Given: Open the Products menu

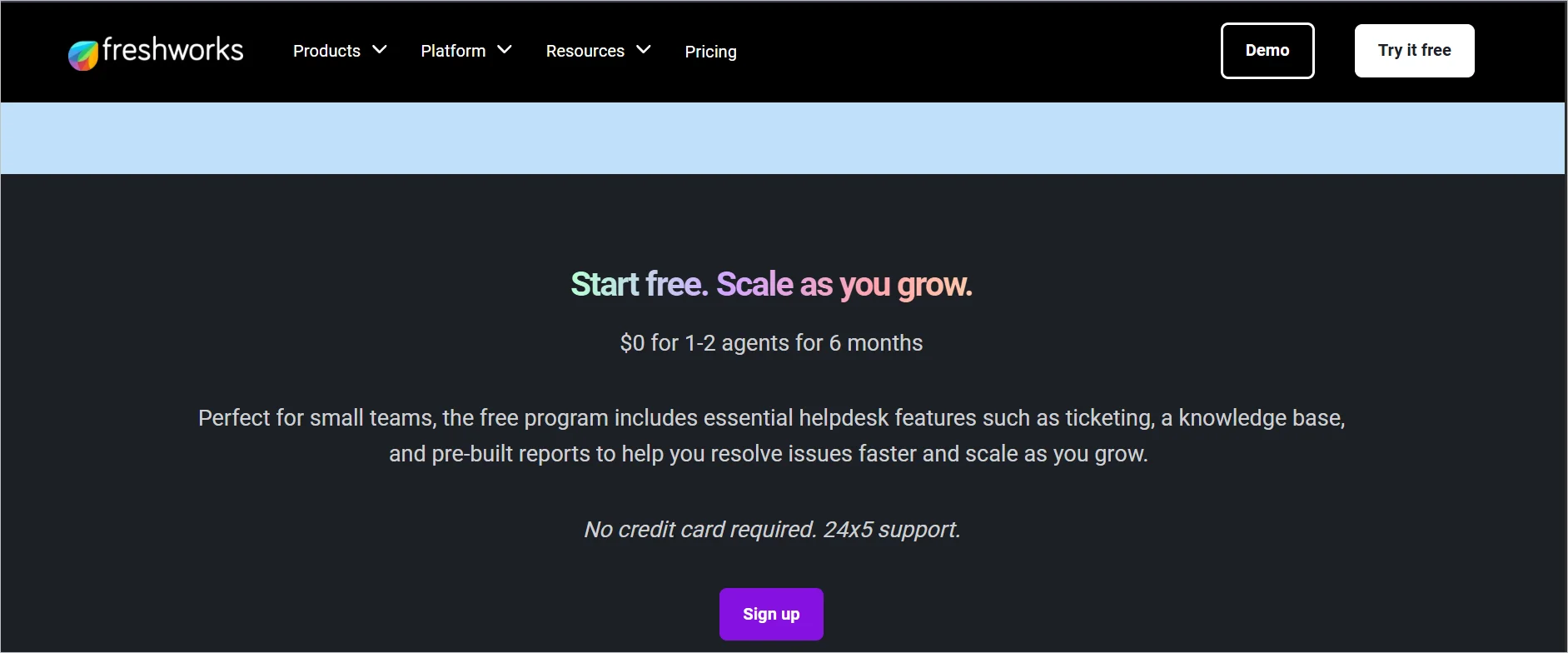Looking at the screenshot, I should pos(326,50).
